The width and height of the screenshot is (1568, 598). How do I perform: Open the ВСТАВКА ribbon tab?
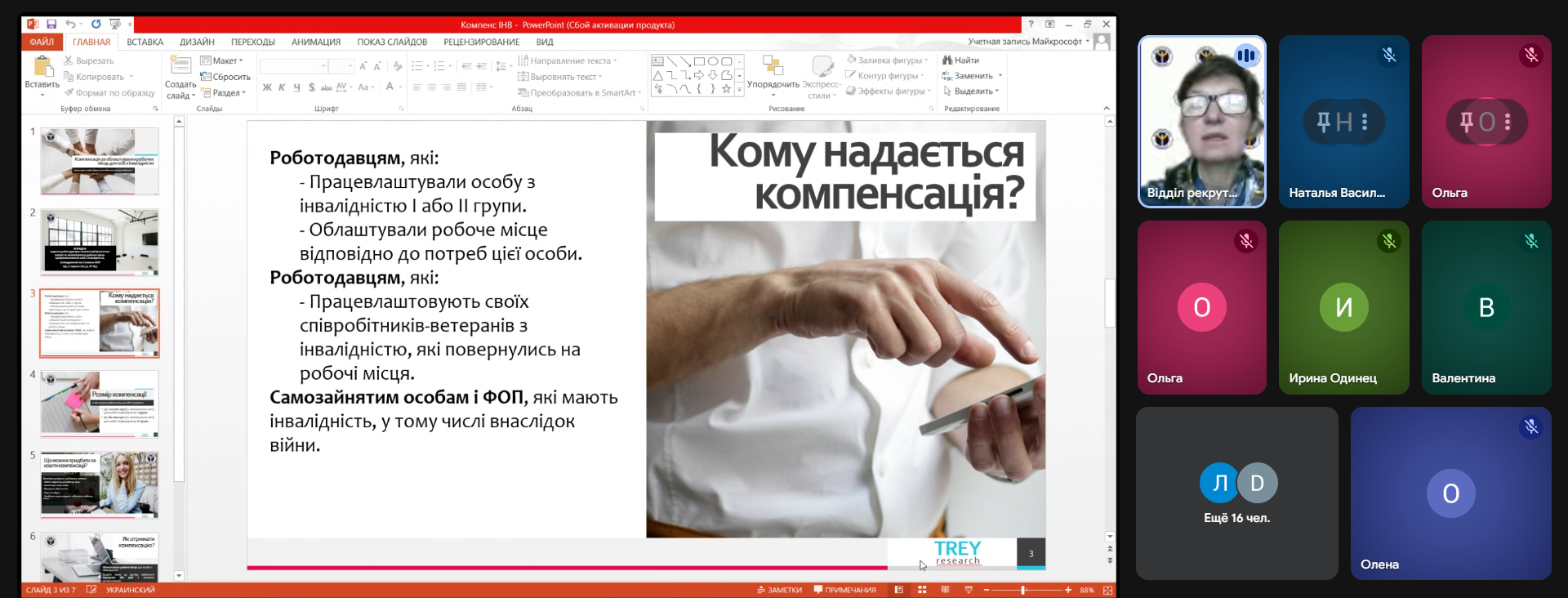click(145, 42)
